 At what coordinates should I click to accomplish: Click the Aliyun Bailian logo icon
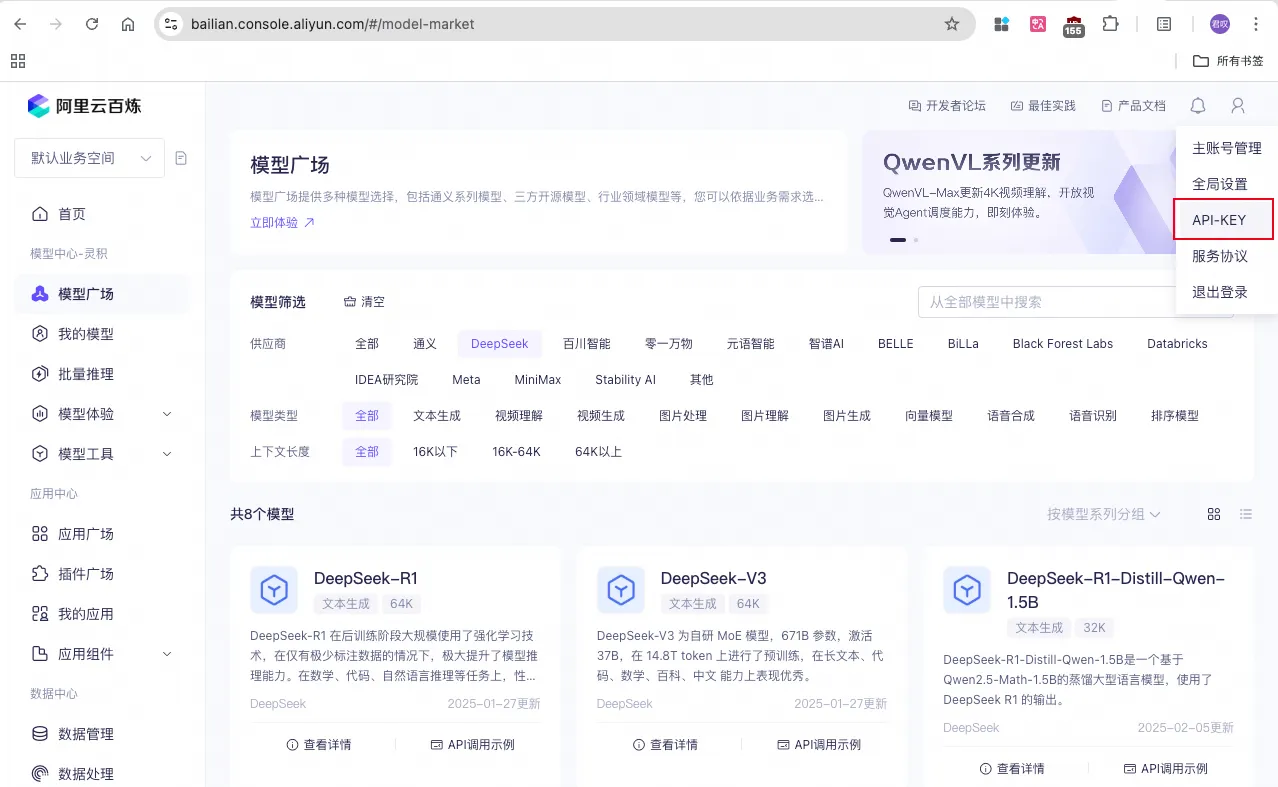38,106
